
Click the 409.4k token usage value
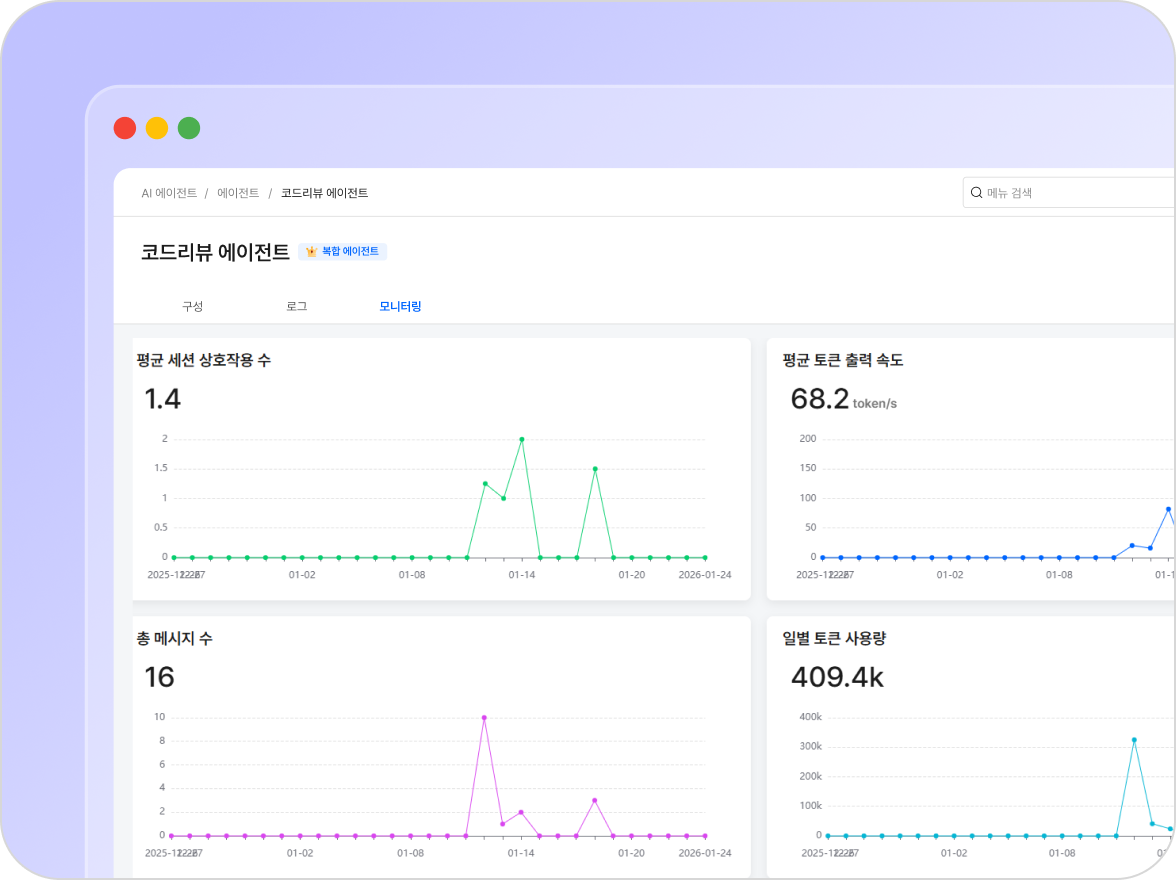tap(837, 677)
